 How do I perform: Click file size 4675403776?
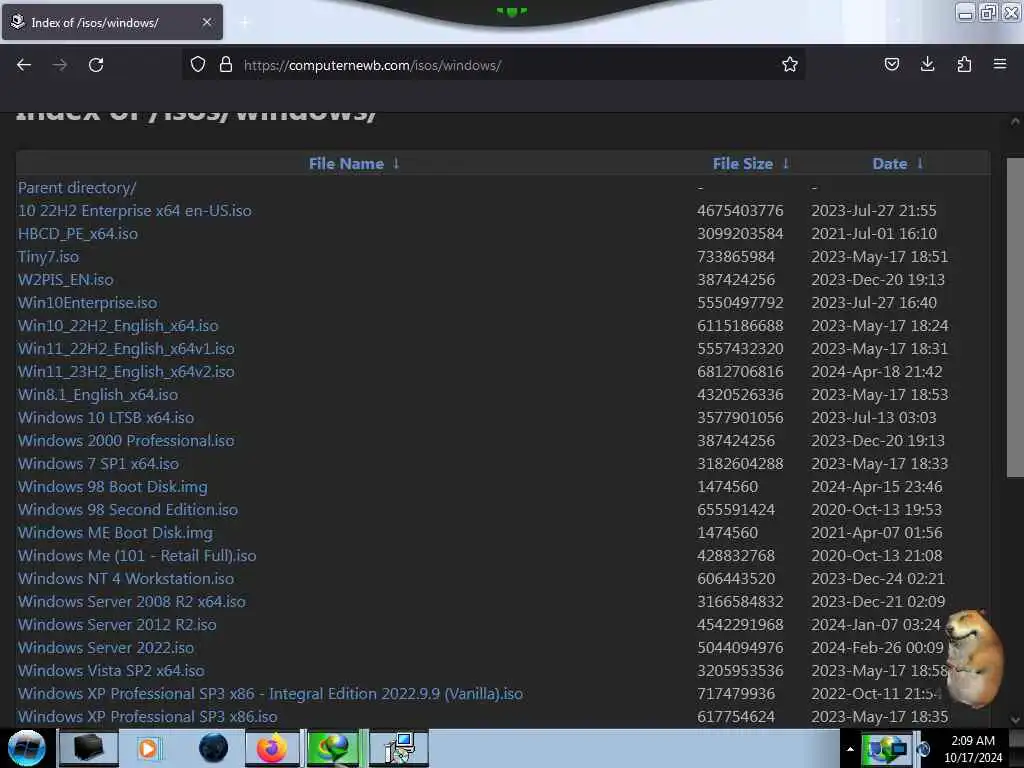[740, 211]
